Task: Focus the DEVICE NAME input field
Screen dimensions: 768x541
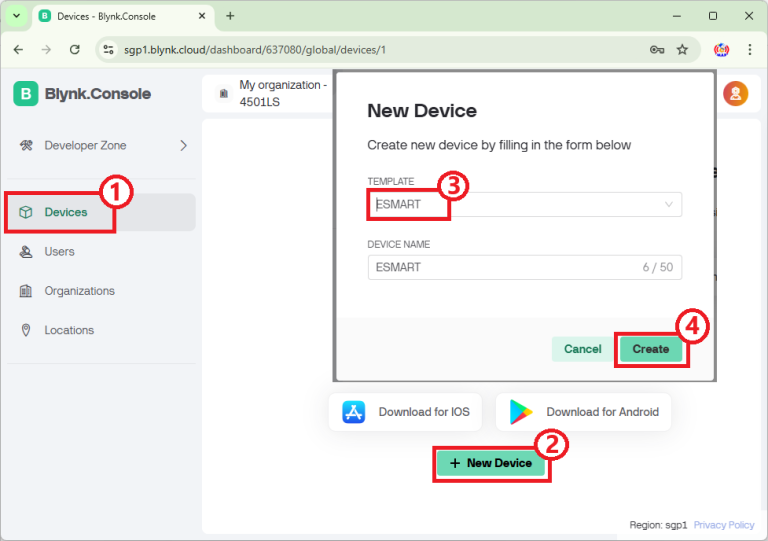Action: pos(525,267)
